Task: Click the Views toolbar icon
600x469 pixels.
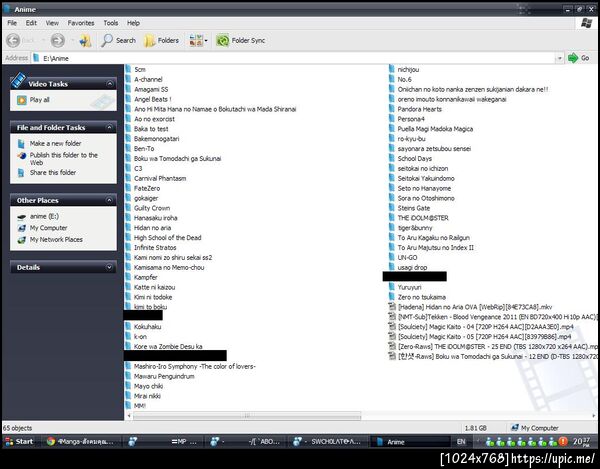Action: [x=196, y=40]
